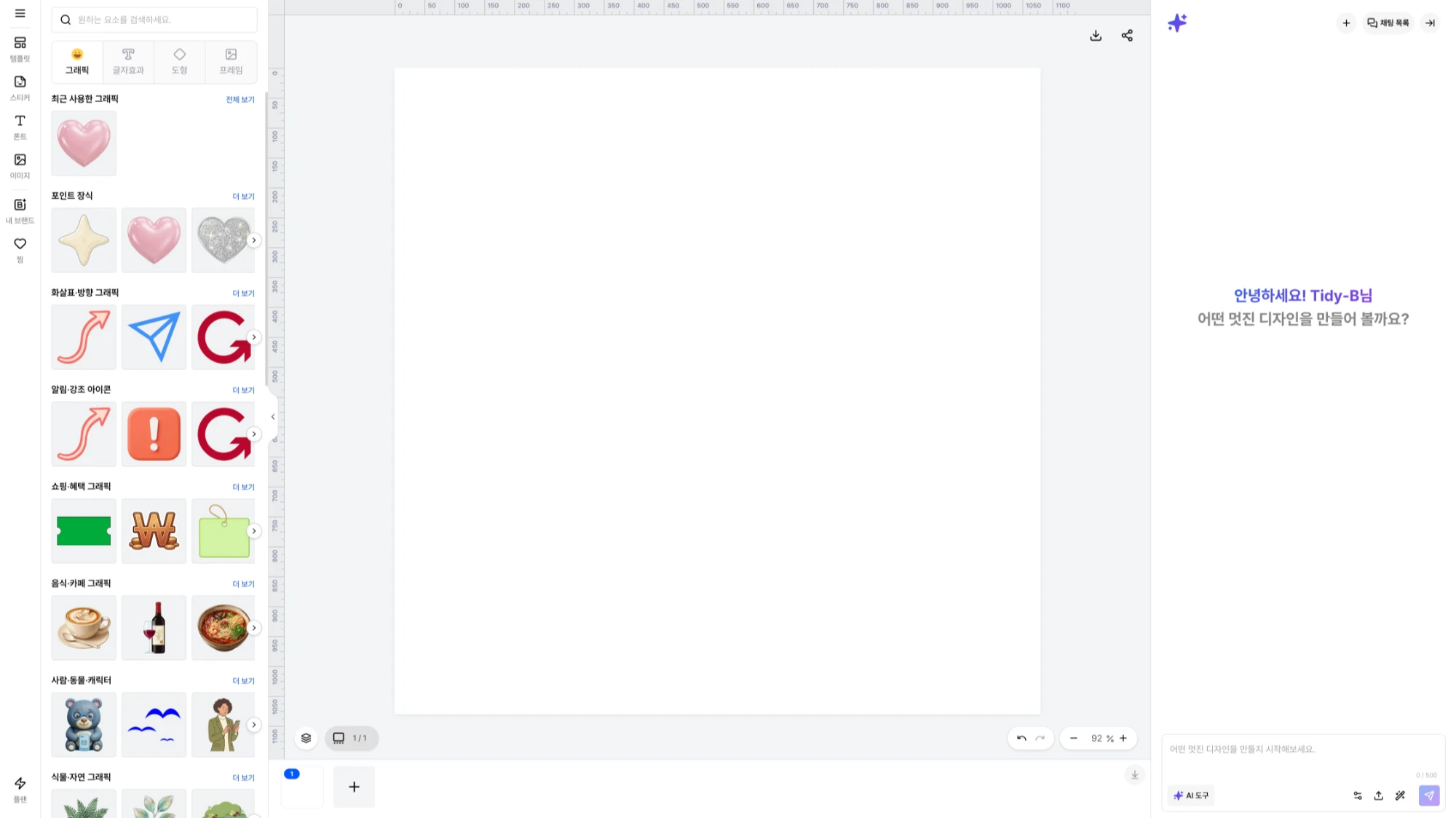Click the search field for elements
Viewport: 1456px width, 818px height.
(154, 20)
